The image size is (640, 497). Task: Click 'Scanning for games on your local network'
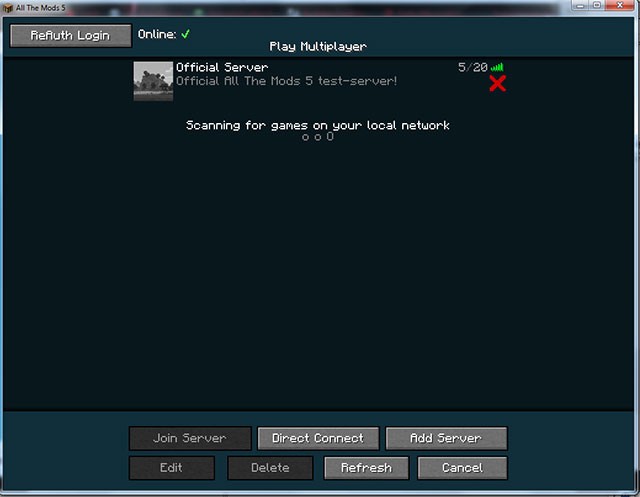coord(318,125)
